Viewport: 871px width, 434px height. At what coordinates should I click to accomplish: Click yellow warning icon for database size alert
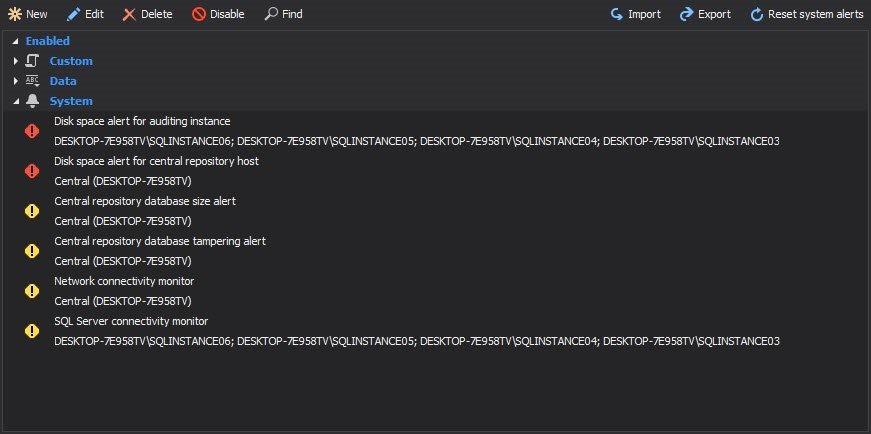[32, 211]
